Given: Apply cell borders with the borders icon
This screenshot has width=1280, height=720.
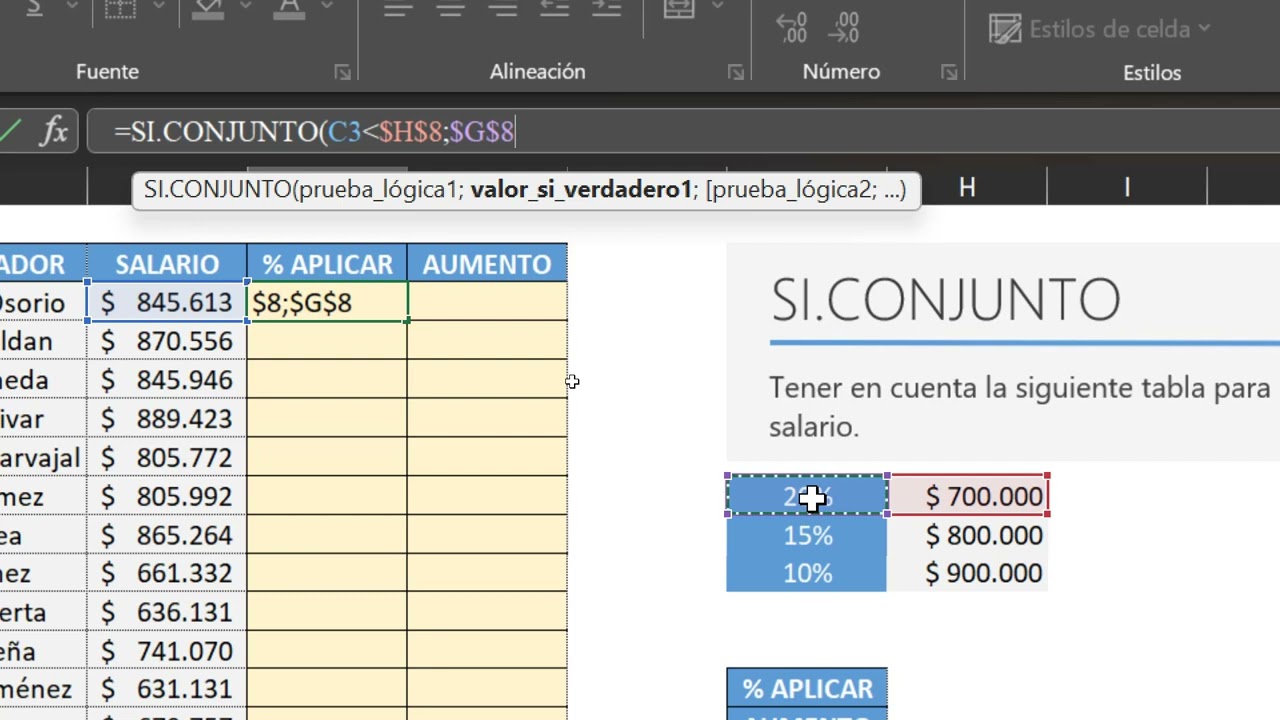Looking at the screenshot, I should pos(120,8).
